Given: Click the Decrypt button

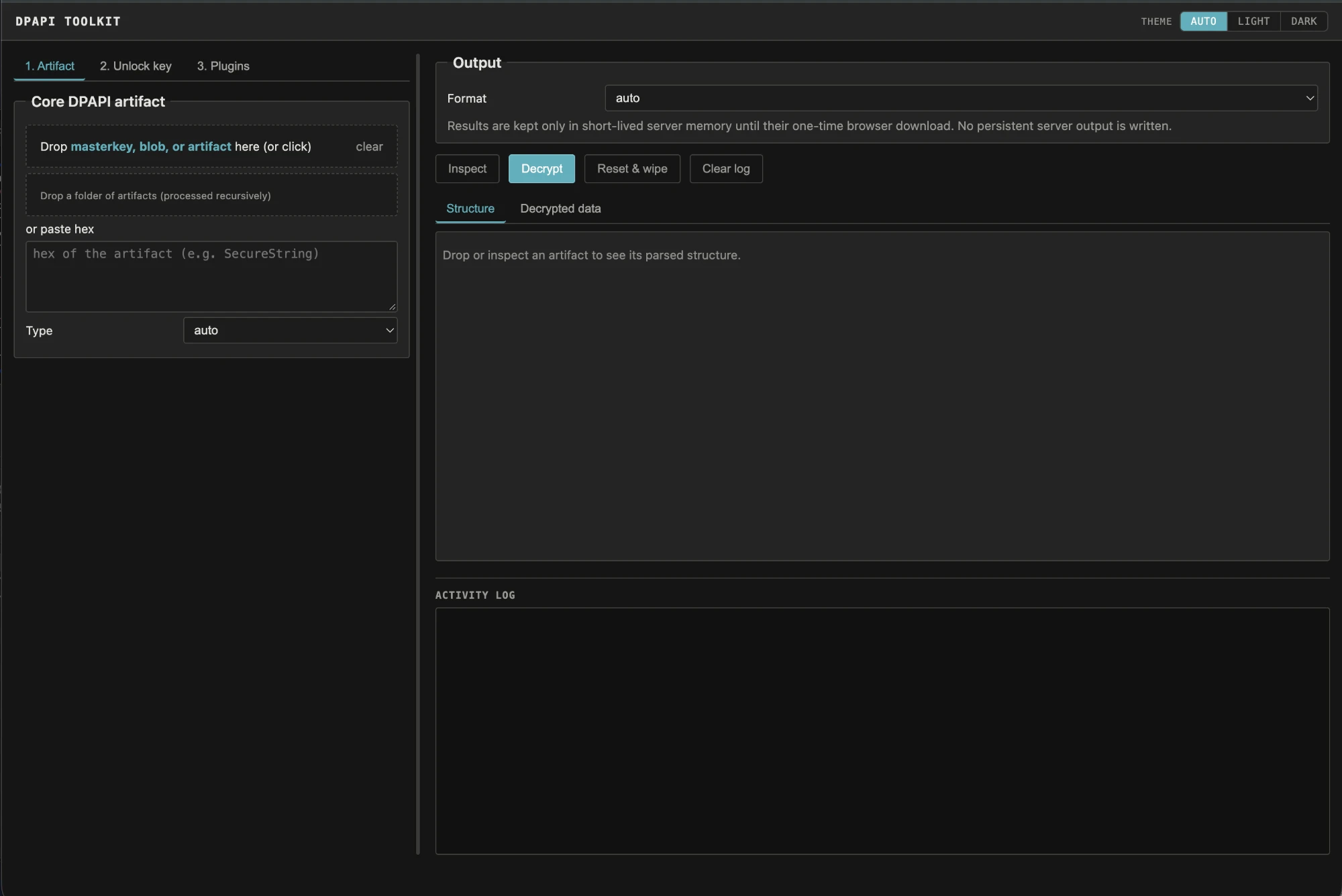Looking at the screenshot, I should click(541, 168).
